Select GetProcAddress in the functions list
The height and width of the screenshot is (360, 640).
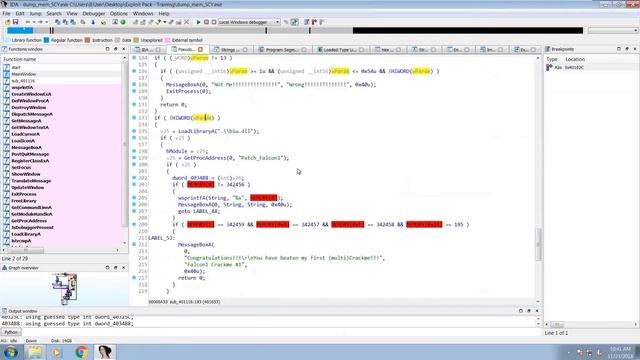tap(28, 221)
